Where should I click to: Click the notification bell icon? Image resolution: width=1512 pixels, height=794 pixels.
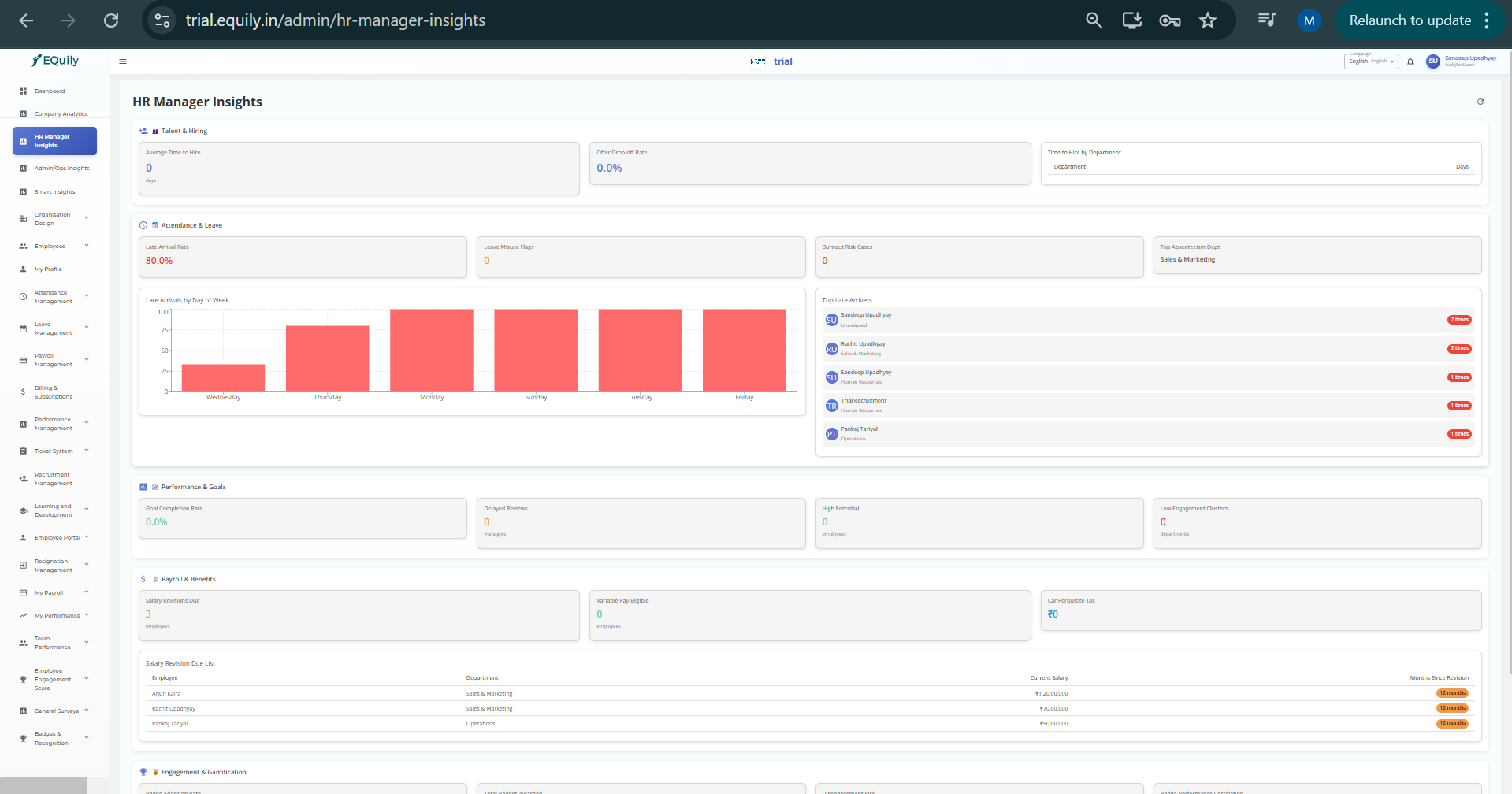(1410, 61)
